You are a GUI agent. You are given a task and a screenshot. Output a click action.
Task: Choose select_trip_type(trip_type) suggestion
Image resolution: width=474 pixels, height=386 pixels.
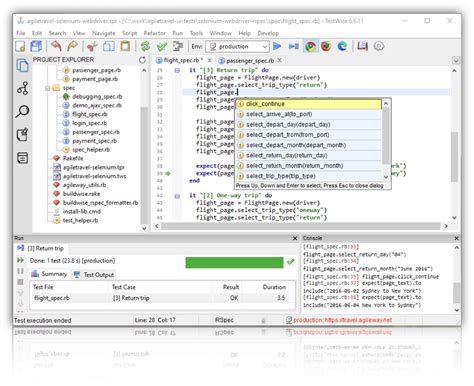pyautogui.click(x=308, y=176)
